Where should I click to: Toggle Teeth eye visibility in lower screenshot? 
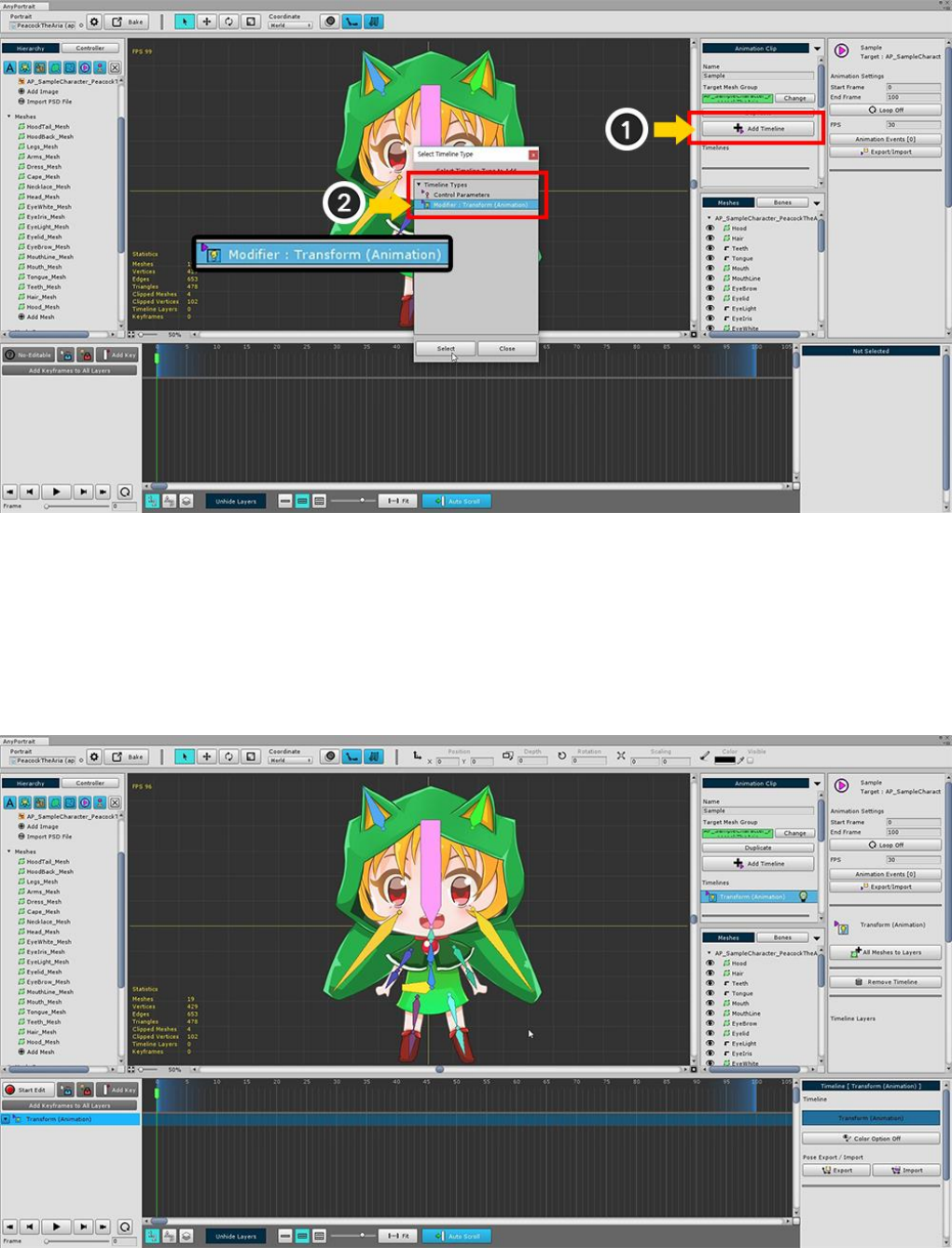[x=710, y=983]
